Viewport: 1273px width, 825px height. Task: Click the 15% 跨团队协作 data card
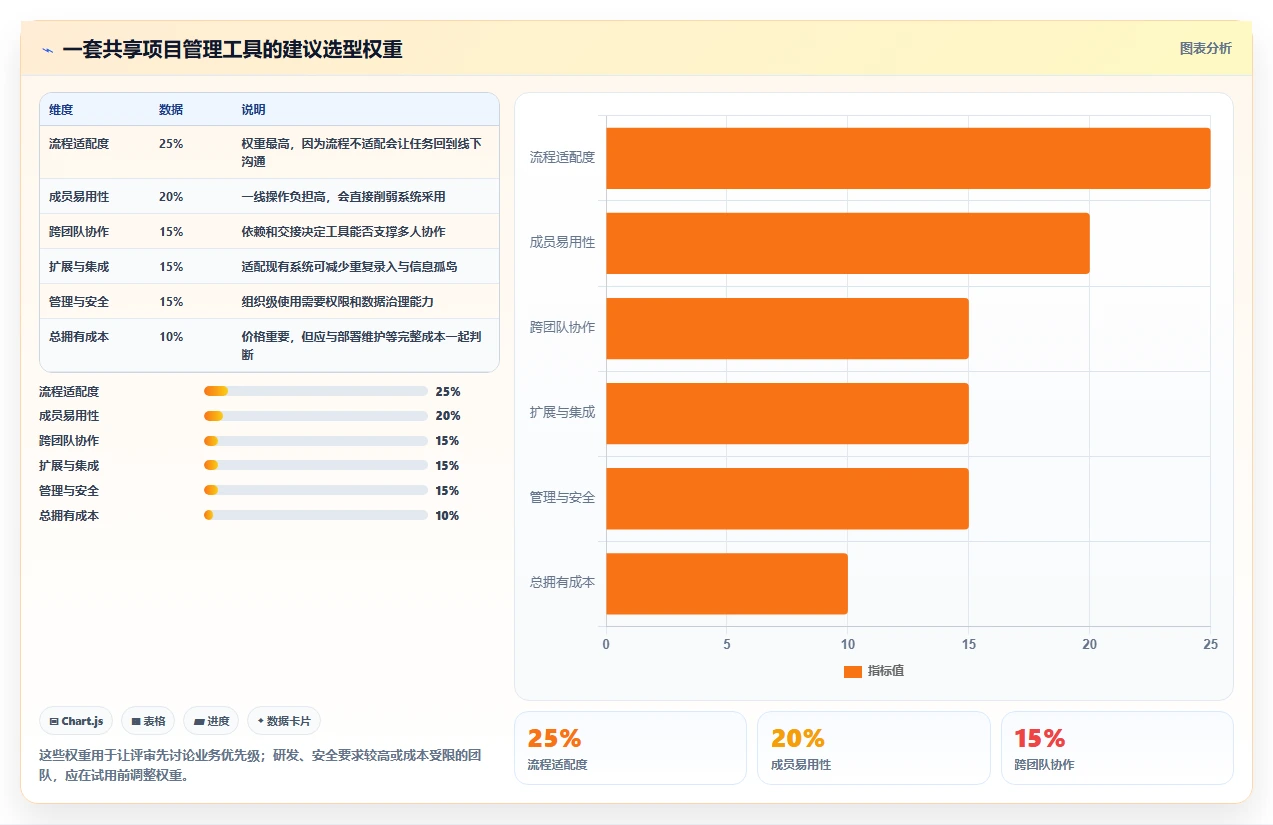pos(1117,748)
